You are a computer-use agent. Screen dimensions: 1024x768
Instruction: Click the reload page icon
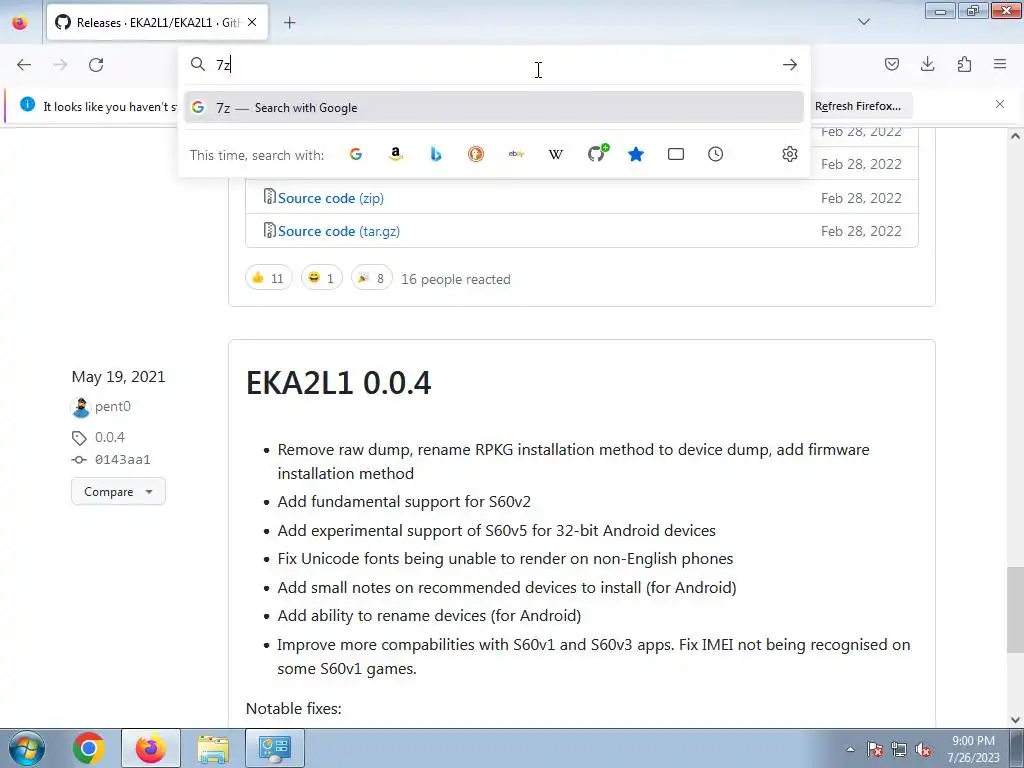pyautogui.click(x=96, y=65)
